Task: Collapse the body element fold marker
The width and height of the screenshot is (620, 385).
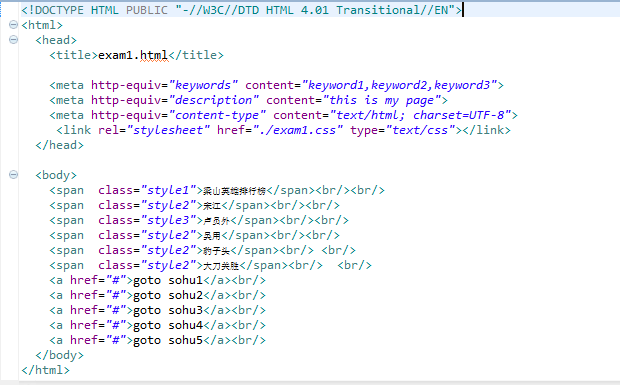Action: [x=13, y=174]
